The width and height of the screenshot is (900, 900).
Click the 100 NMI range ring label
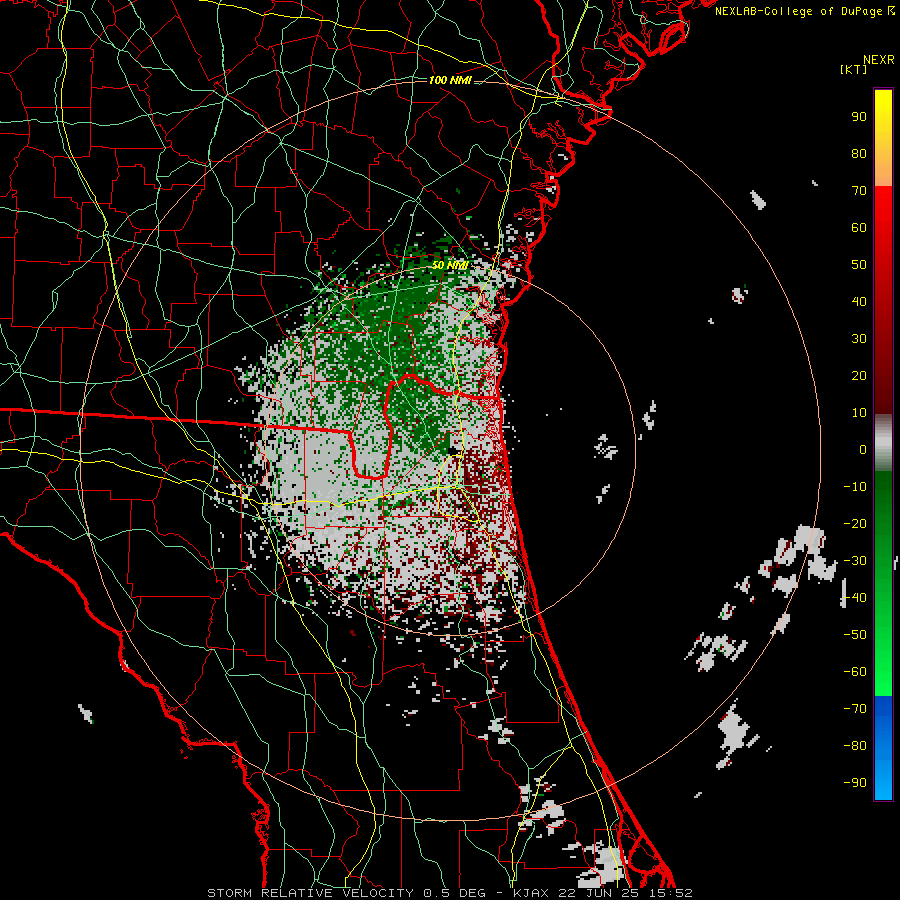(451, 80)
